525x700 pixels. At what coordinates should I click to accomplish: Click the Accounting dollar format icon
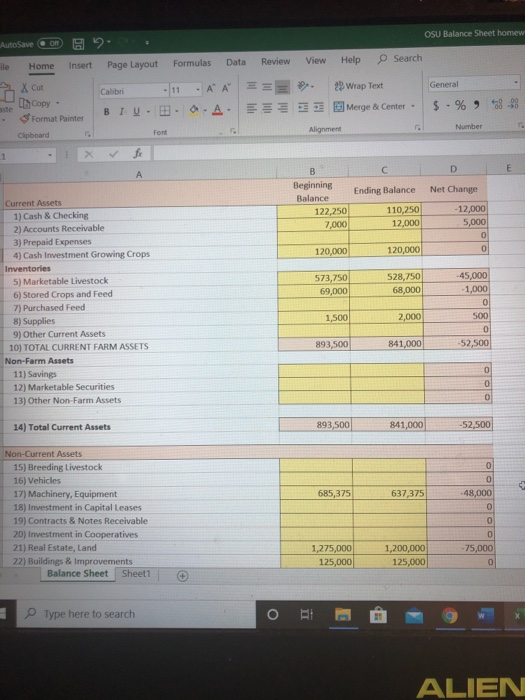pos(436,105)
